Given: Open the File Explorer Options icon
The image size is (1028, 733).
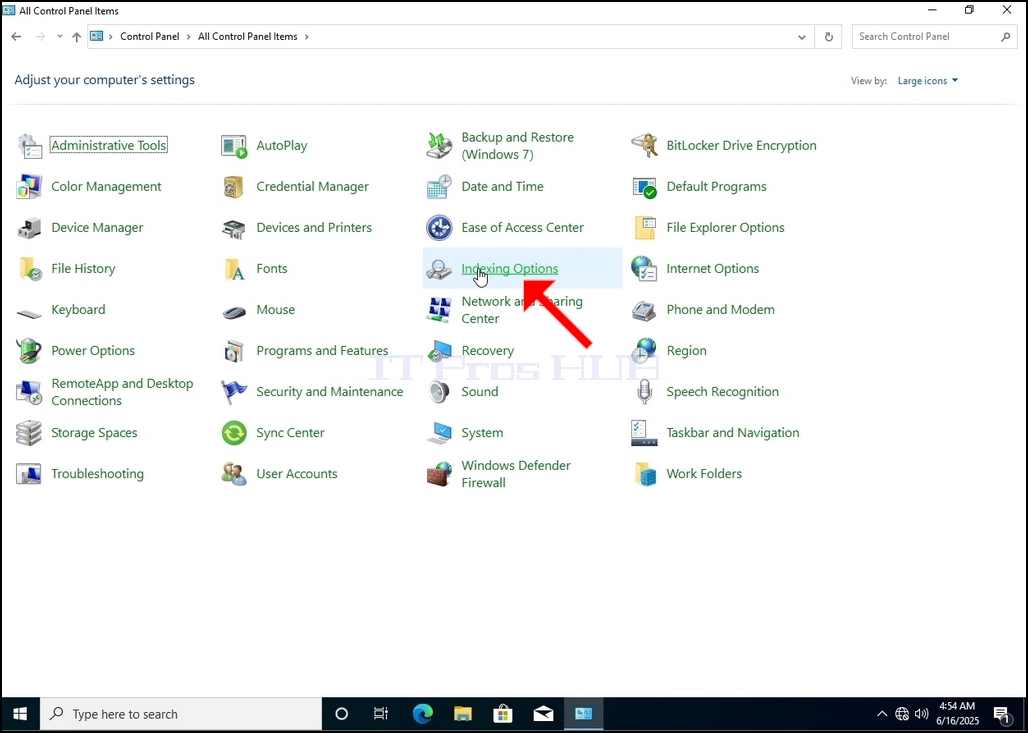Looking at the screenshot, I should 644,228.
